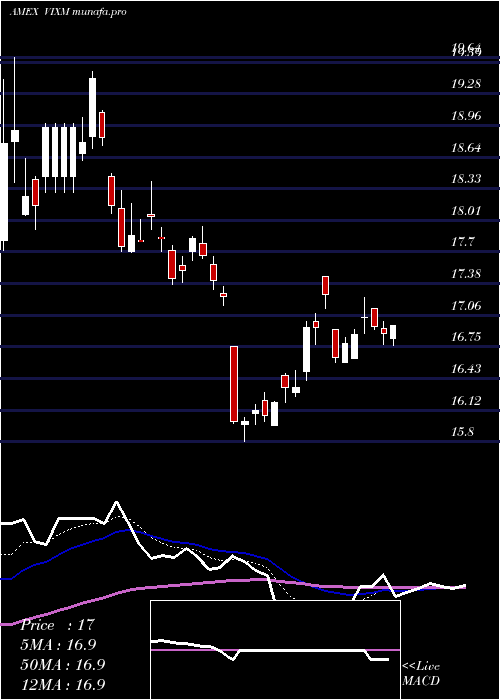The image size is (500, 700).
Task: Select the 17.38 price level label
Action: [466, 274]
